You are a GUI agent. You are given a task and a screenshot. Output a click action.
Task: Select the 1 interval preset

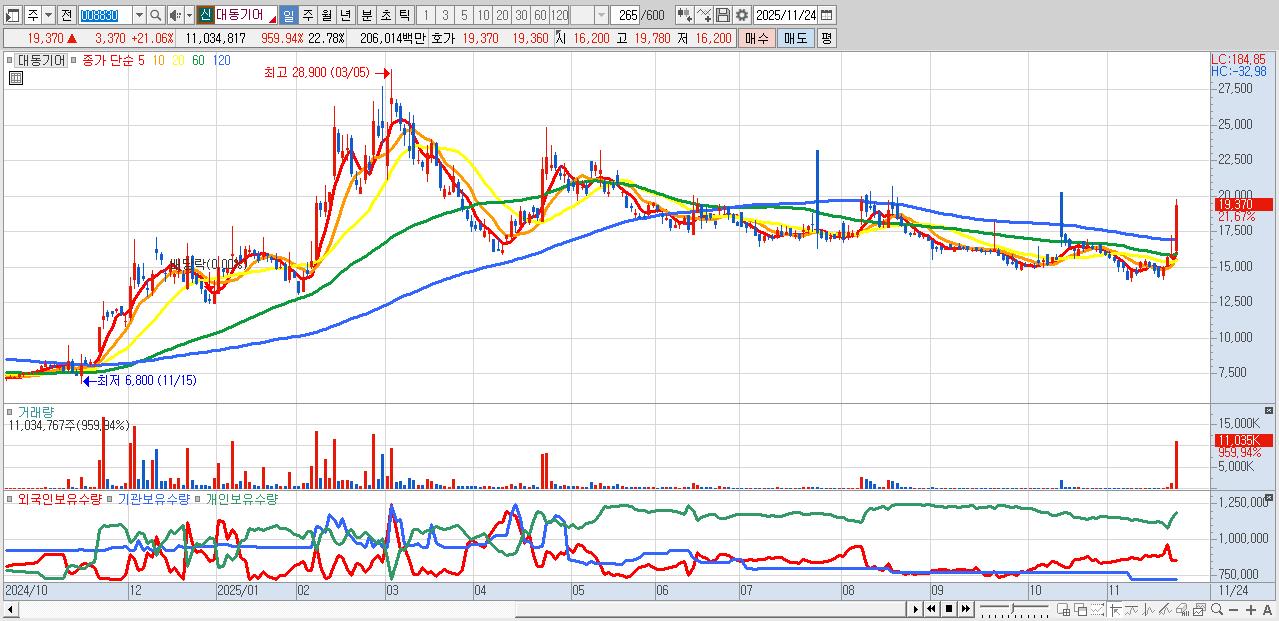pyautogui.click(x=426, y=16)
